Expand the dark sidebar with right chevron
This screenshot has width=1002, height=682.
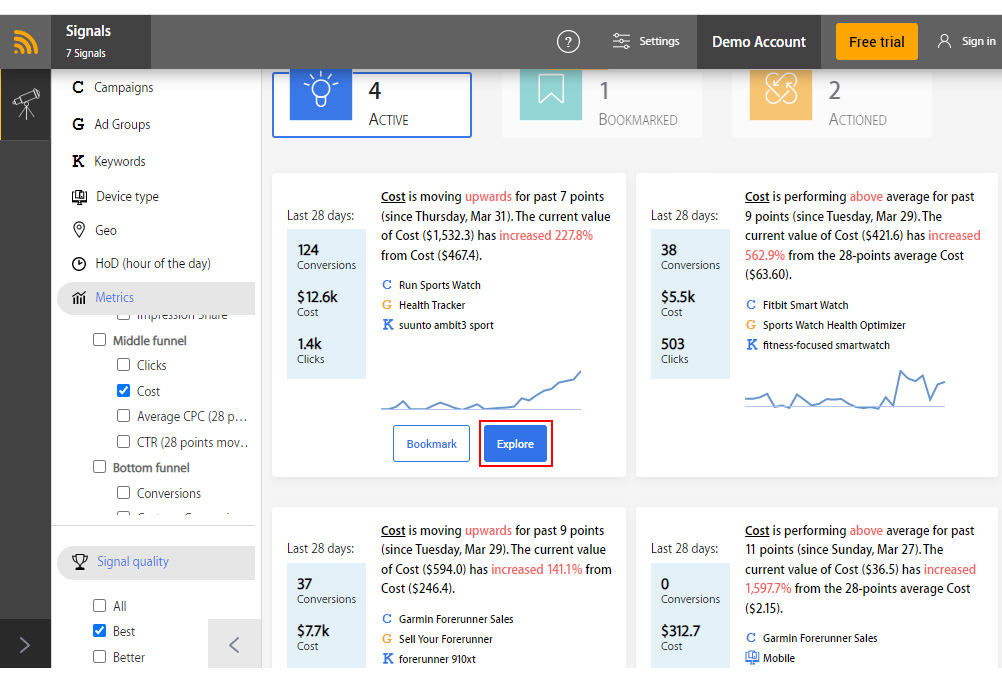(25, 644)
